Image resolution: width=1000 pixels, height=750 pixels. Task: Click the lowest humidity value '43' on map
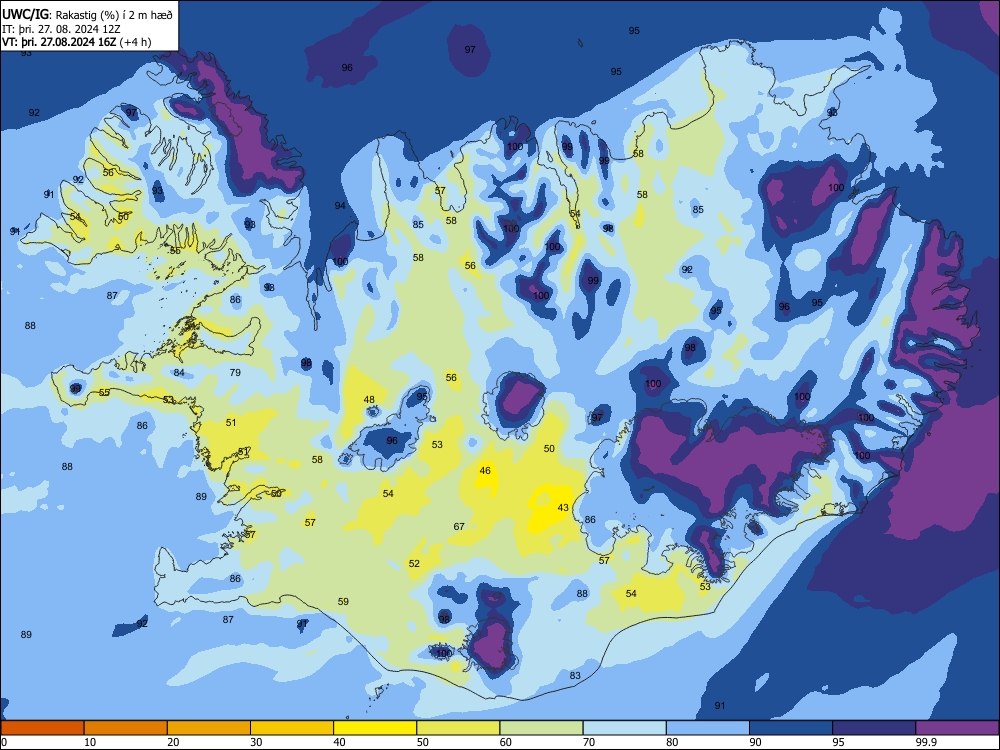562,508
